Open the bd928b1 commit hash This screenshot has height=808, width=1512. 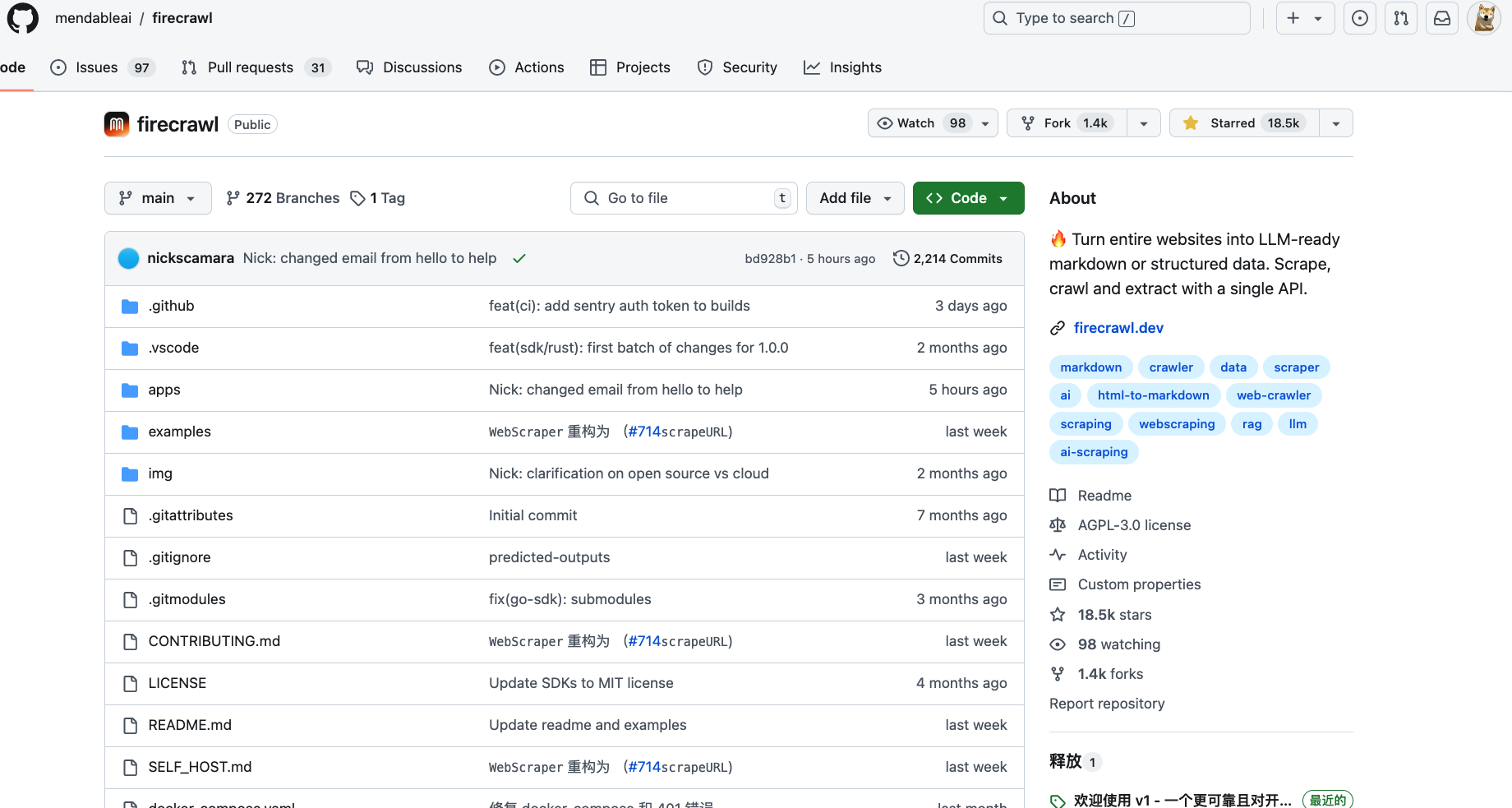point(770,259)
